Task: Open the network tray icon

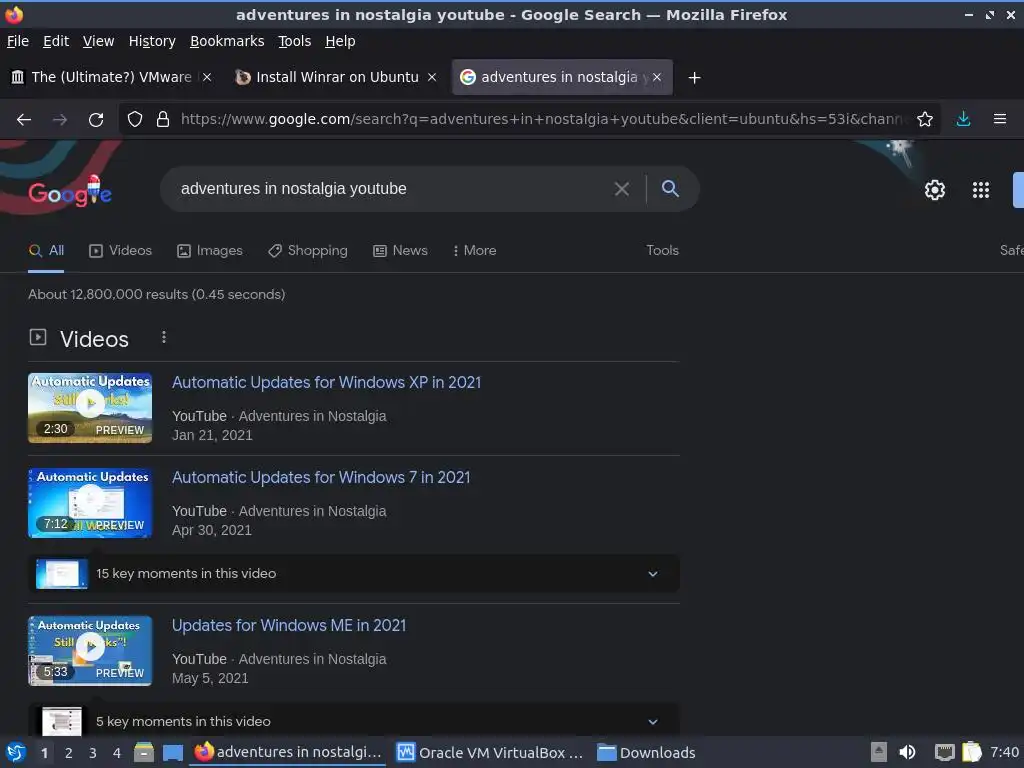Action: (944, 752)
